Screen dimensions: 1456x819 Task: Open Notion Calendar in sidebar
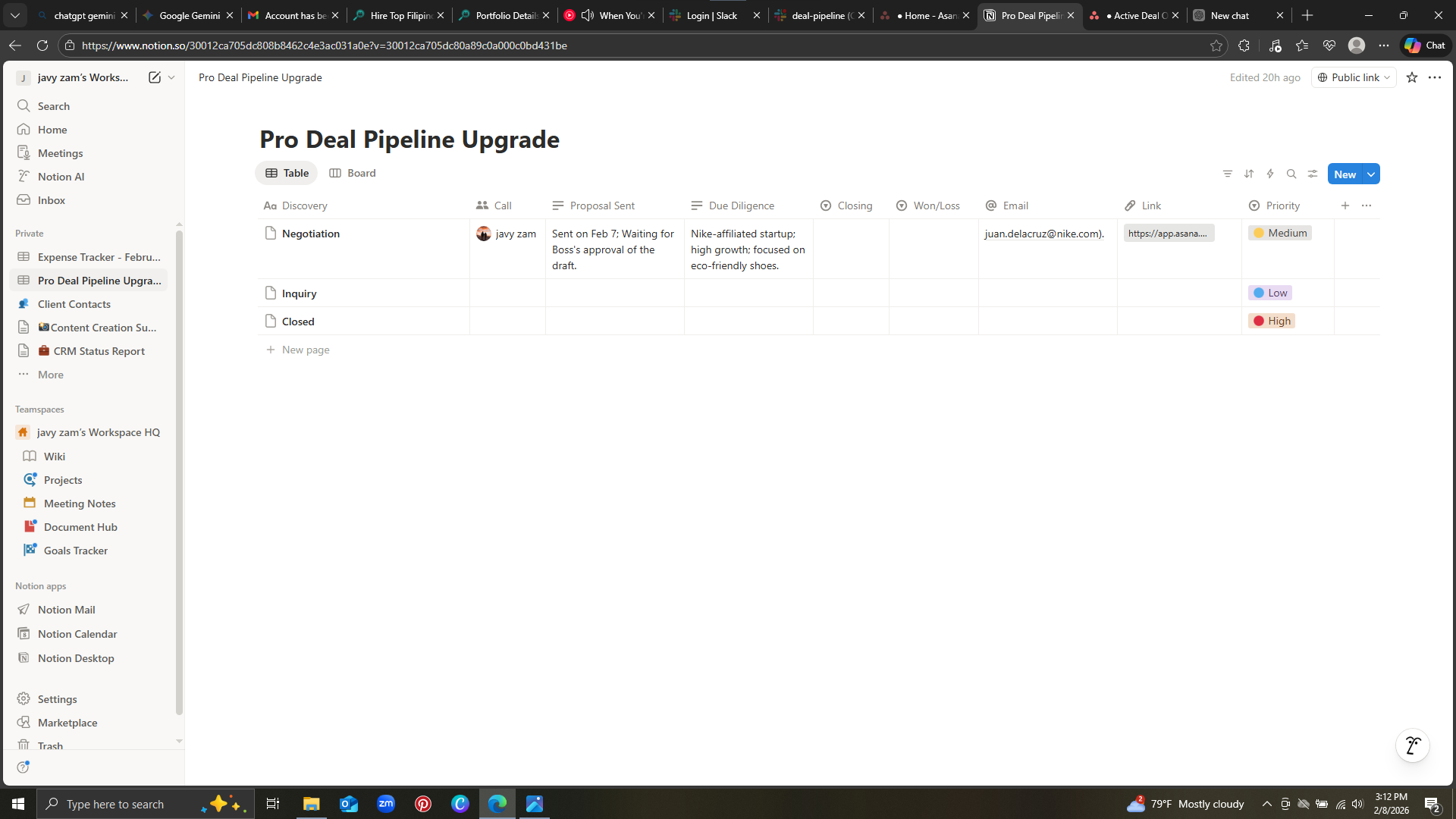pos(77,634)
